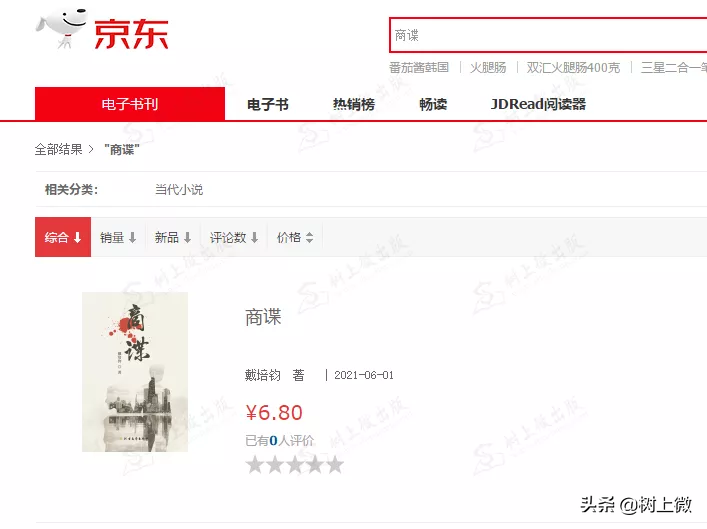Viewport: 707px width, 529px height.
Task: Click the 全部结果 breadcrumb link
Action: (x=59, y=149)
